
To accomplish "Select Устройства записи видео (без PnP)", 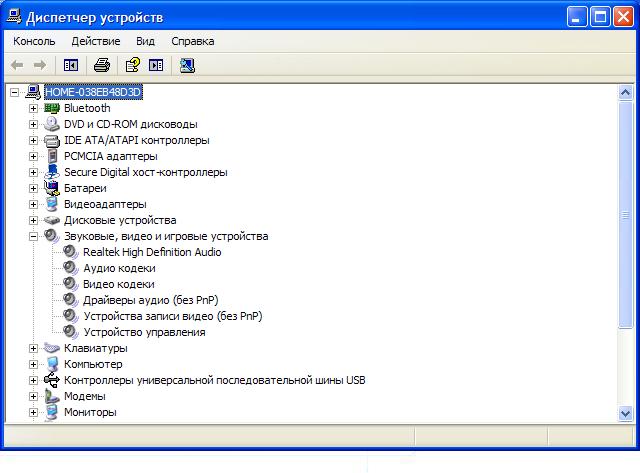I will [x=173, y=316].
